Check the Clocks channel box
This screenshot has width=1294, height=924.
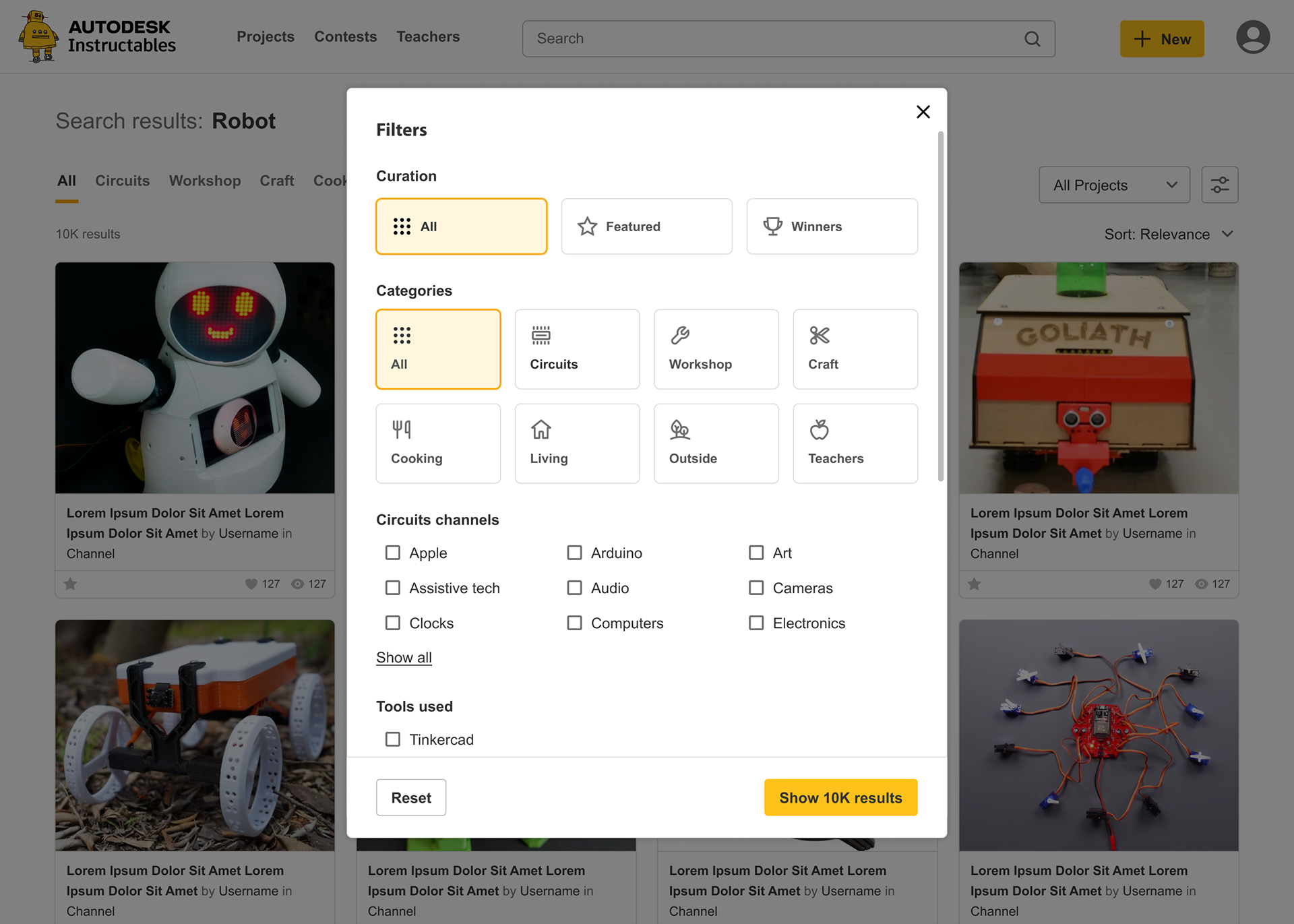(393, 623)
